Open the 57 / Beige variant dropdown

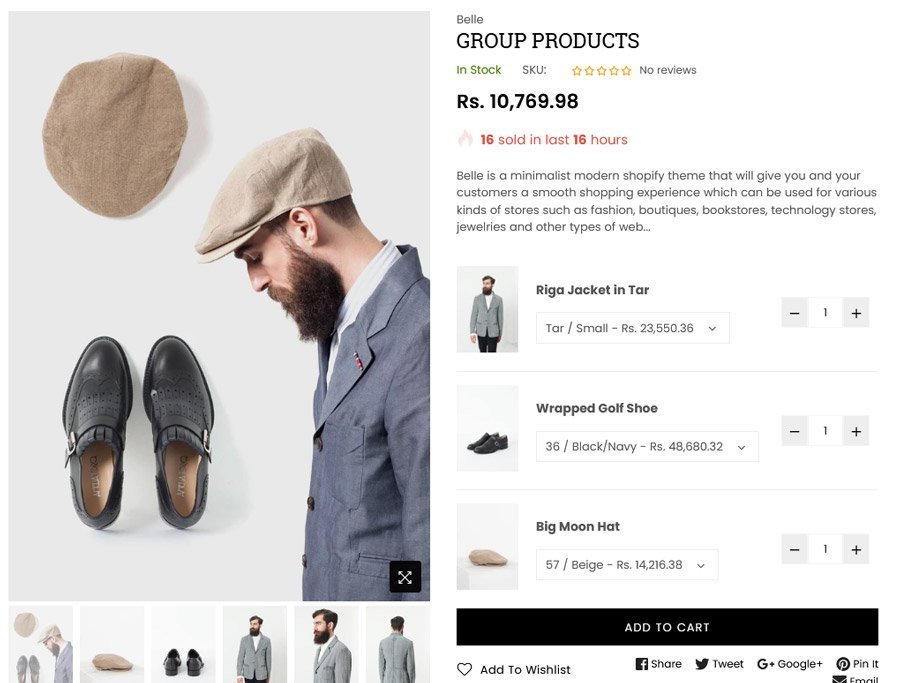(627, 565)
